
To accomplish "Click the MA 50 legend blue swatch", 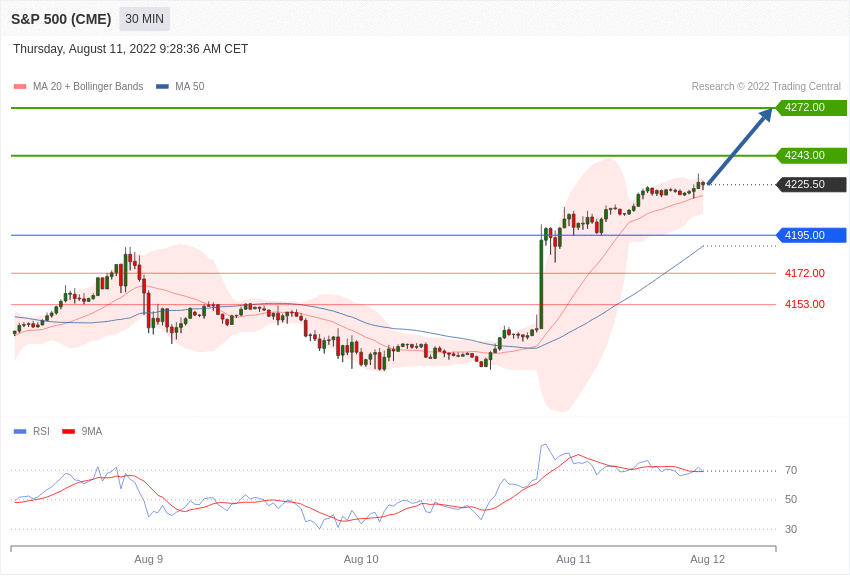I will [x=162, y=87].
